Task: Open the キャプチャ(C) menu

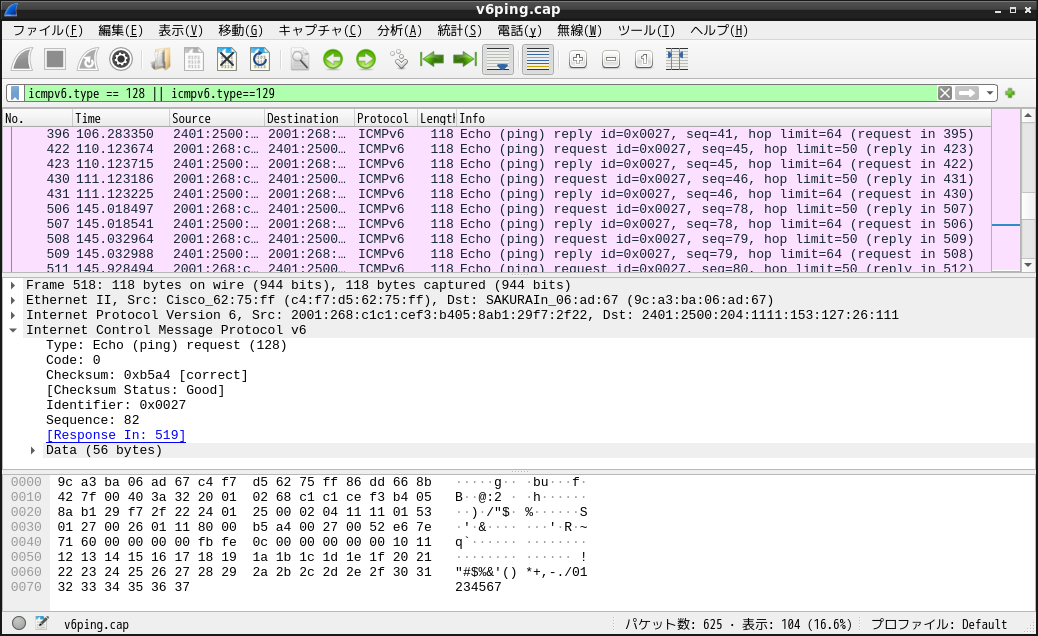Action: (320, 30)
